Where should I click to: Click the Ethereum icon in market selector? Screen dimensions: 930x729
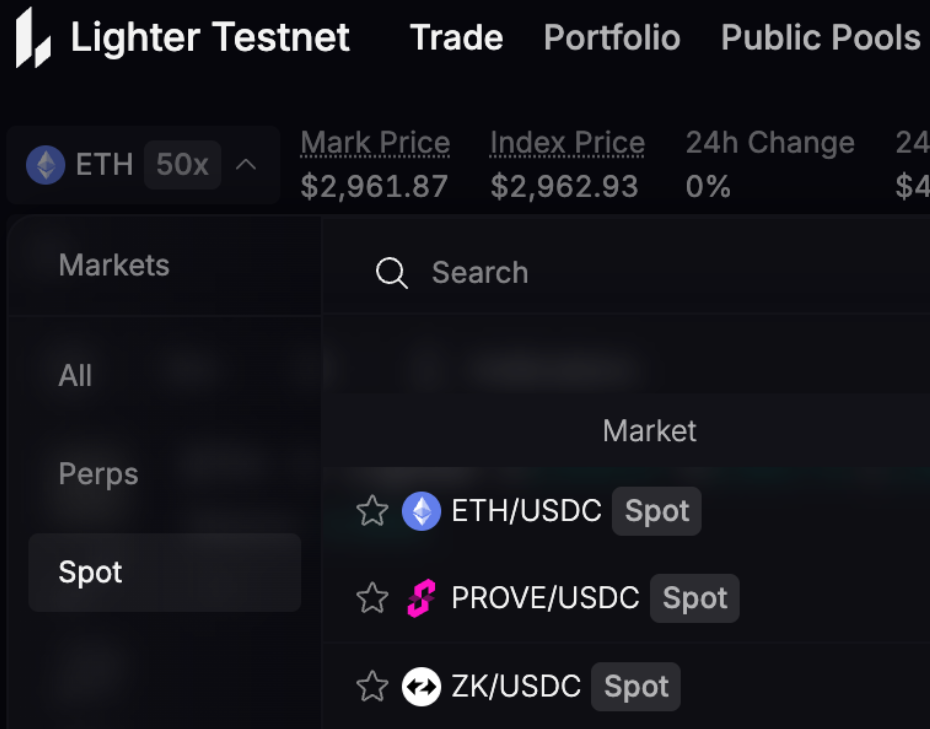[45, 165]
